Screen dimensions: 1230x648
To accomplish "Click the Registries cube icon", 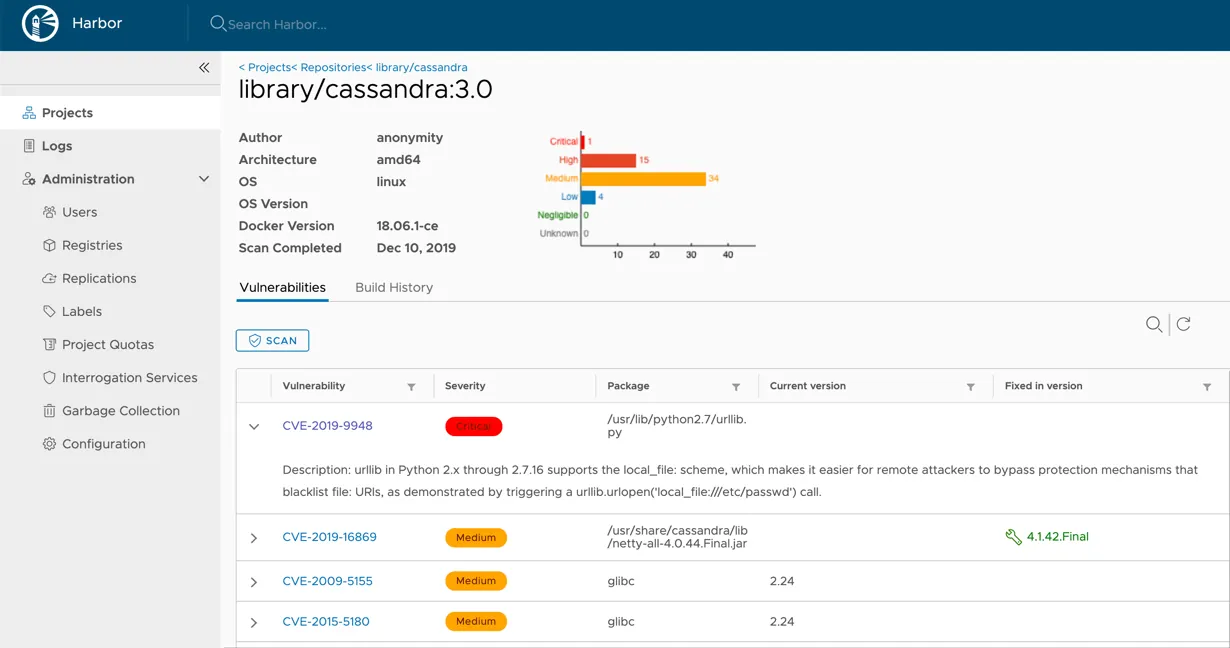I will (x=49, y=245).
